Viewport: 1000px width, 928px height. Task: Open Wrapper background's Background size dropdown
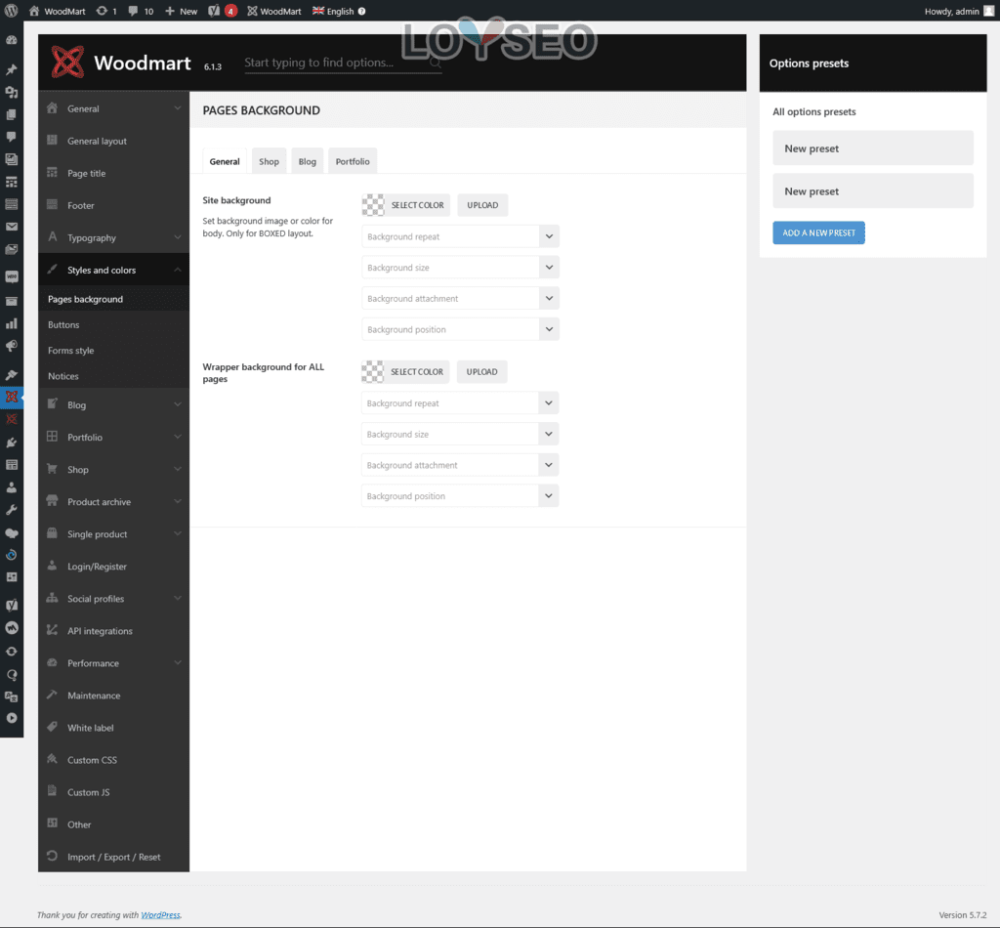(x=460, y=434)
